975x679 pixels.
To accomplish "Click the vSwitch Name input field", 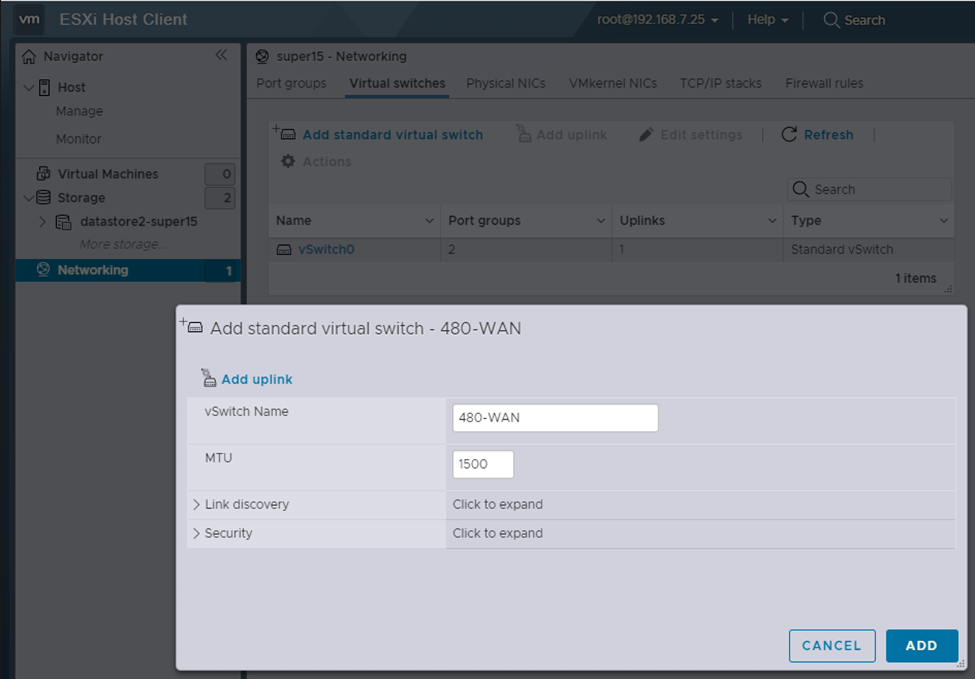I will coord(555,418).
